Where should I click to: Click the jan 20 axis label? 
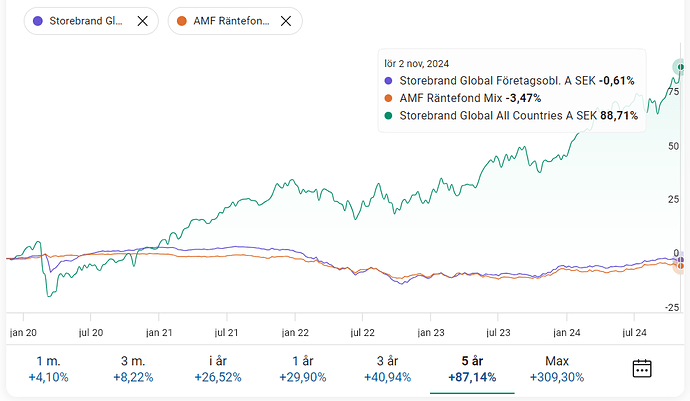click(x=23, y=332)
